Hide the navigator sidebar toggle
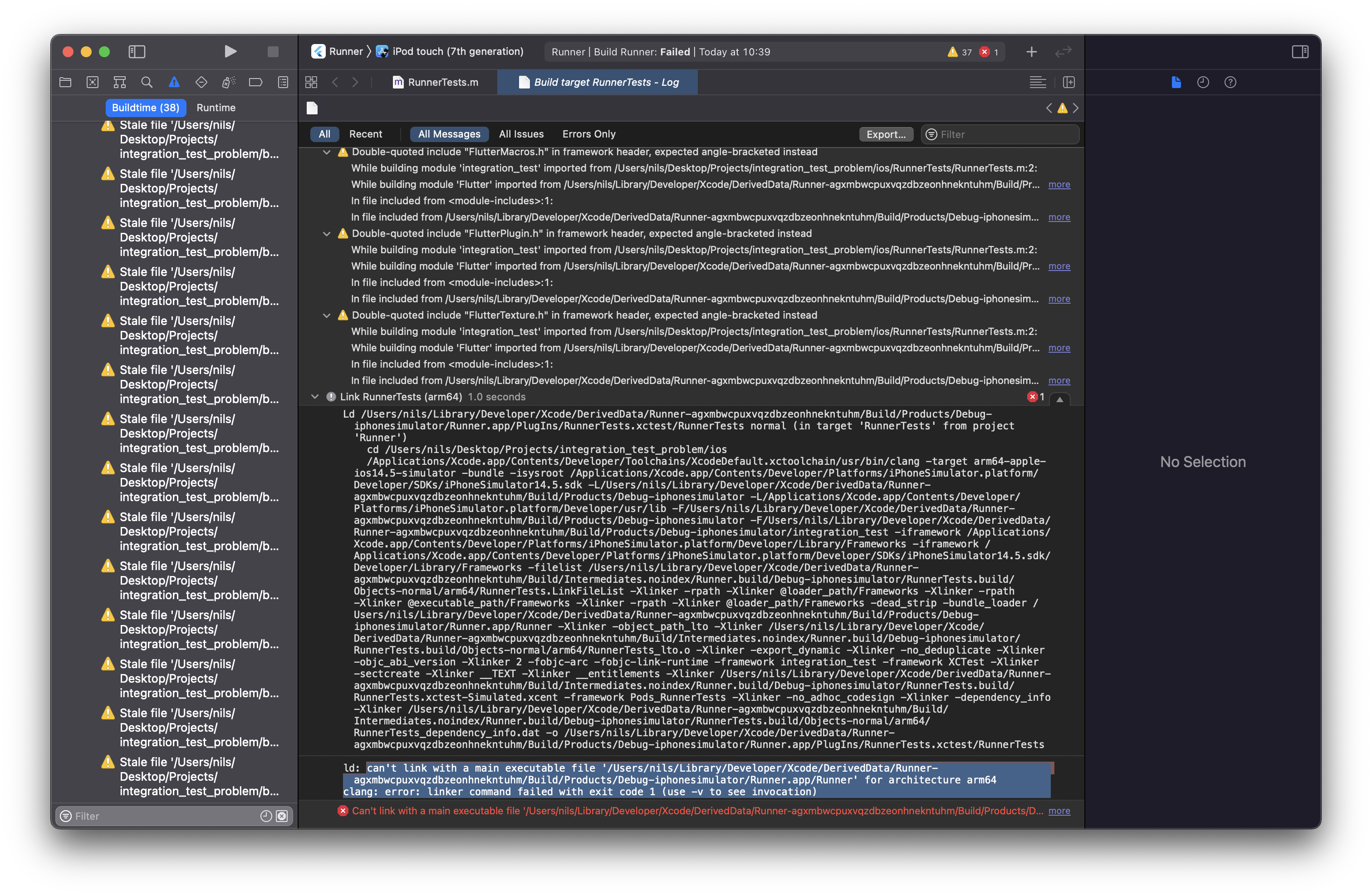This screenshot has height=896, width=1372. point(137,52)
